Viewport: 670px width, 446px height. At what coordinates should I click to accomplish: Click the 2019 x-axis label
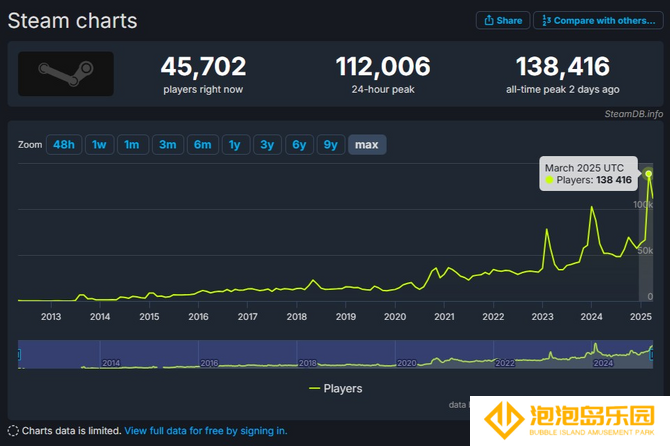(346, 317)
